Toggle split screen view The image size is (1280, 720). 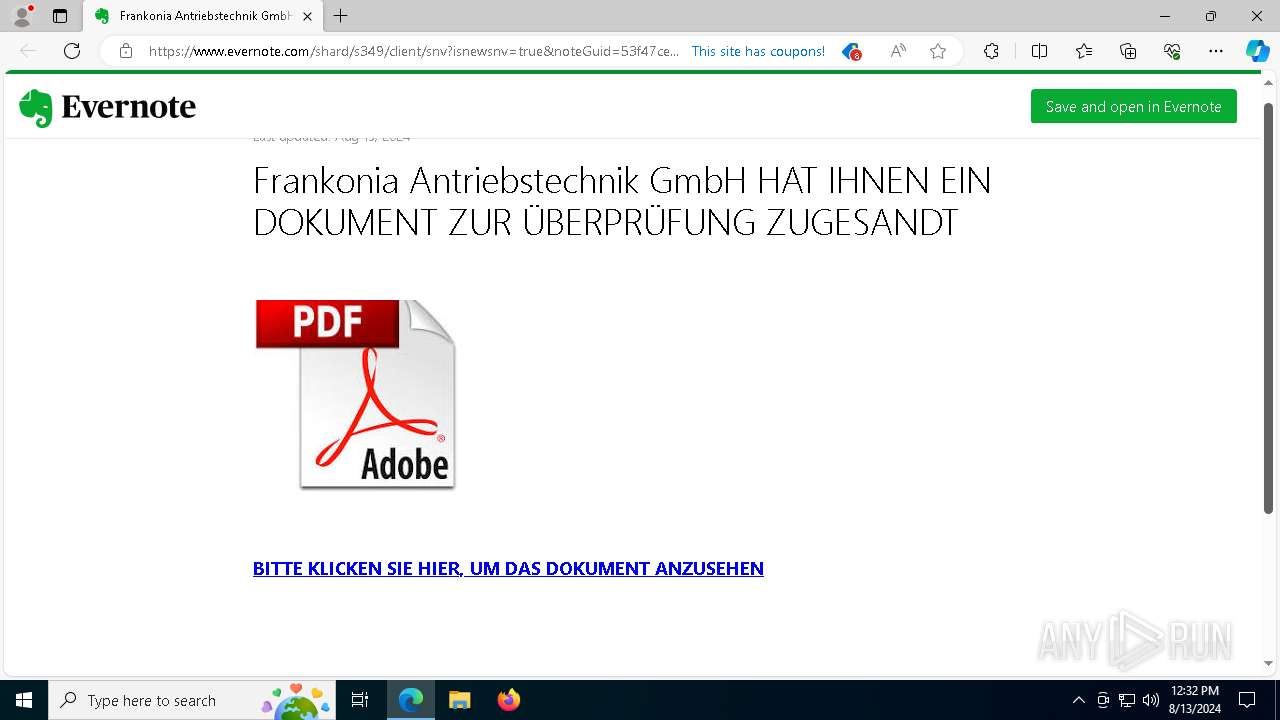click(1039, 51)
